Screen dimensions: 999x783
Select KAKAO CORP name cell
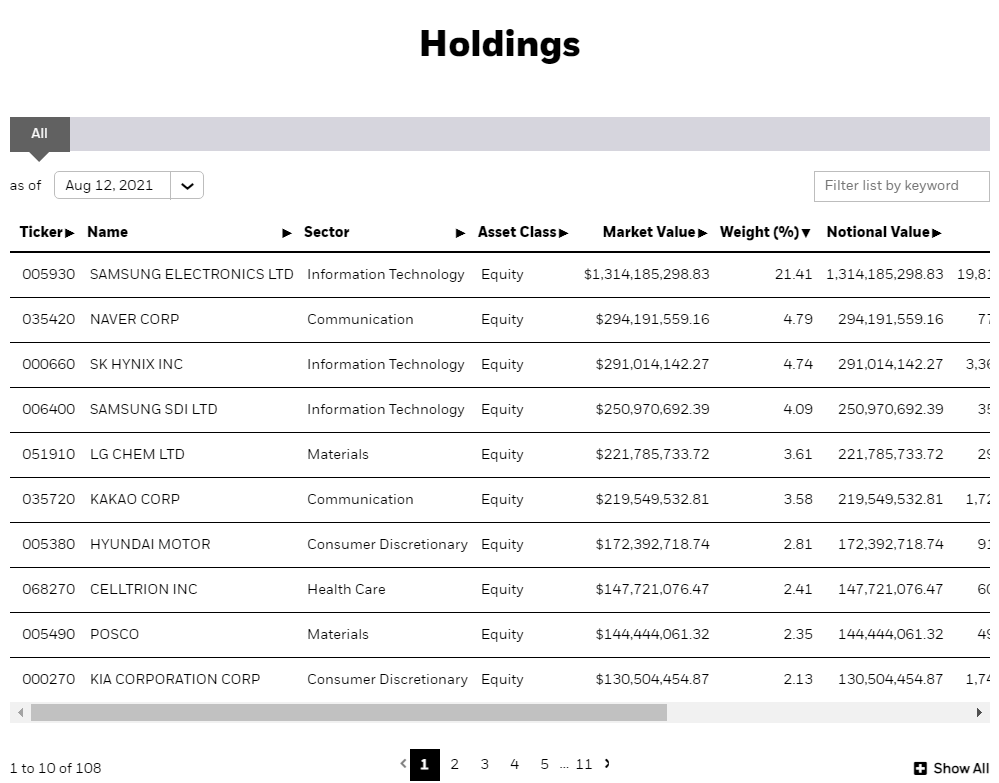pyautogui.click(x=134, y=499)
